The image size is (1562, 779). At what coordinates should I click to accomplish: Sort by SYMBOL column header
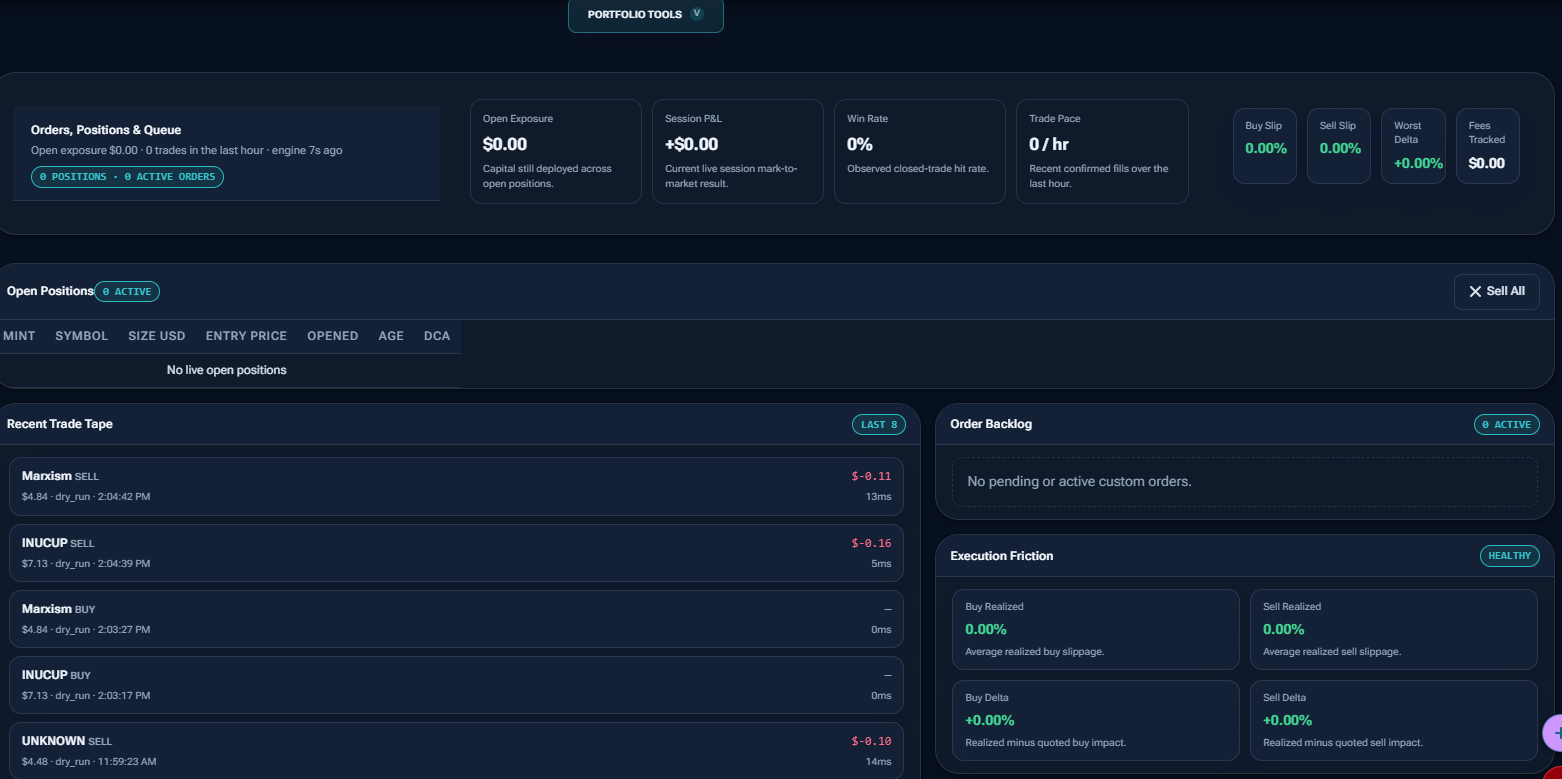click(x=82, y=336)
